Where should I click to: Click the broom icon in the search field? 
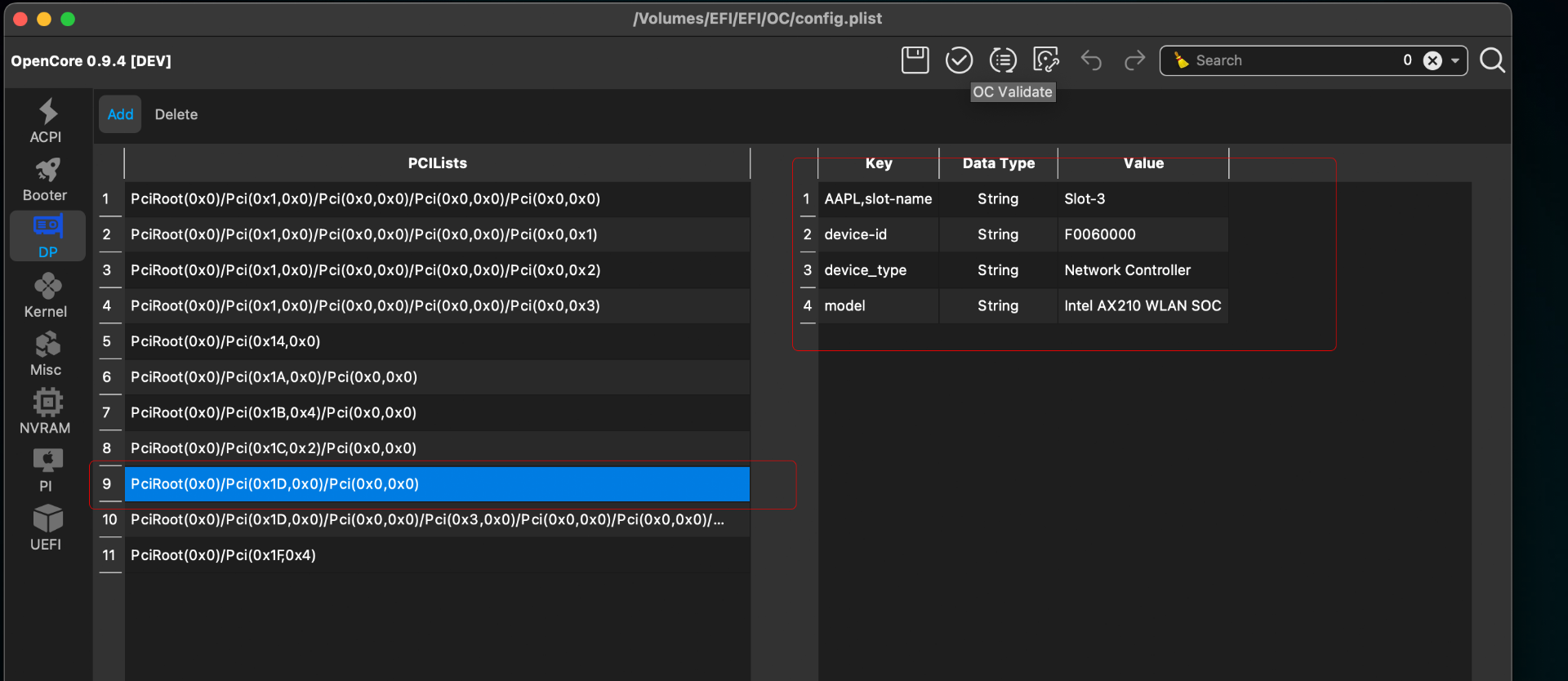[1181, 60]
